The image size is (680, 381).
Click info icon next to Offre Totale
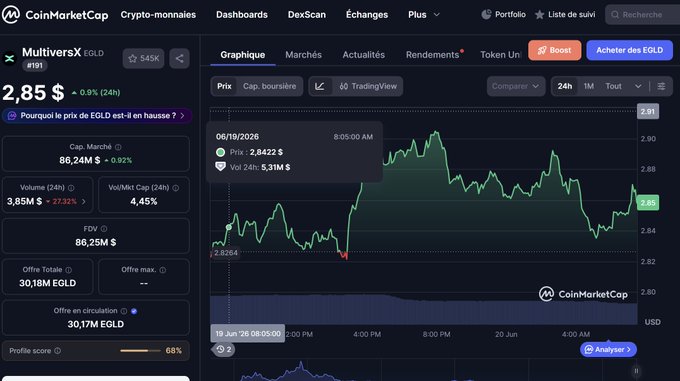click(x=69, y=270)
